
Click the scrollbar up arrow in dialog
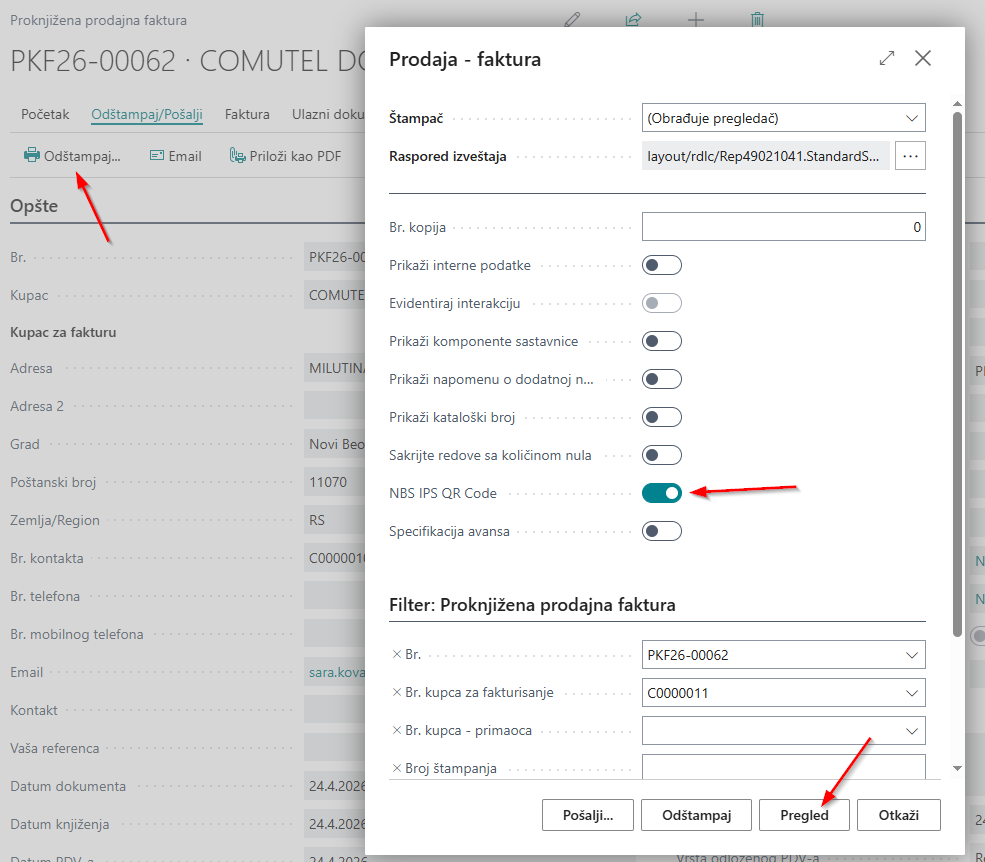coord(957,104)
